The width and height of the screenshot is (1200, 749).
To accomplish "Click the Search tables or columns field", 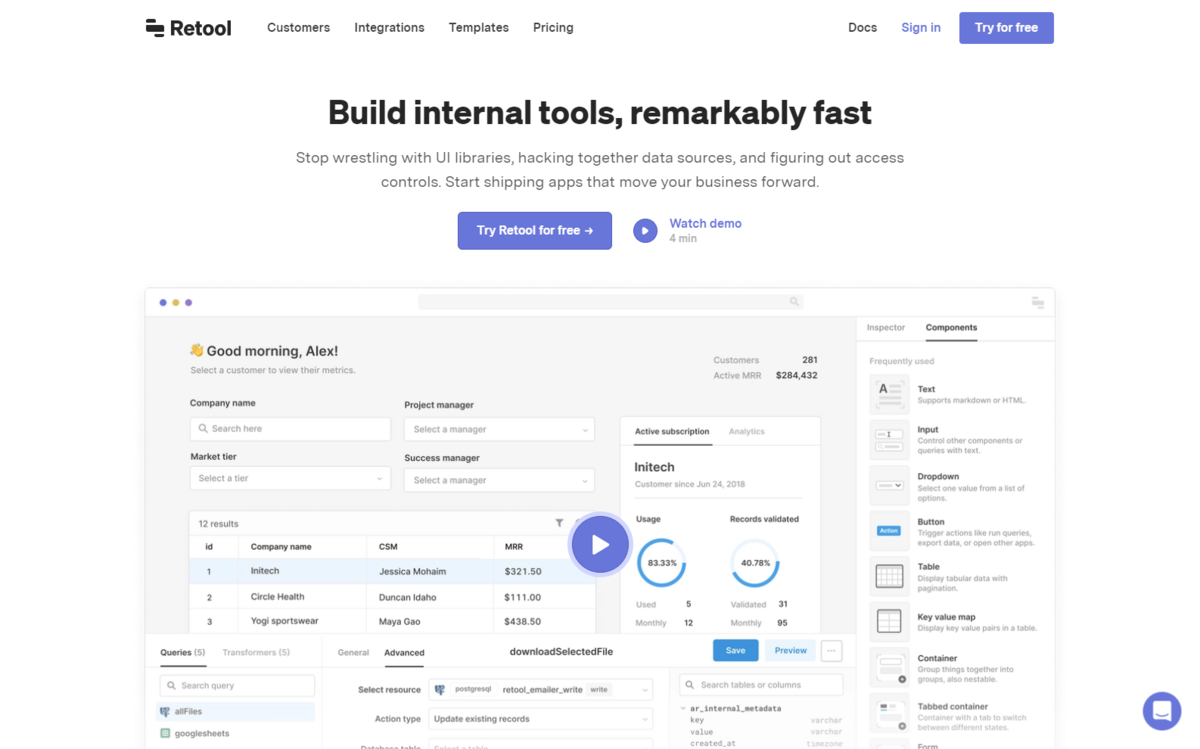I will click(761, 685).
